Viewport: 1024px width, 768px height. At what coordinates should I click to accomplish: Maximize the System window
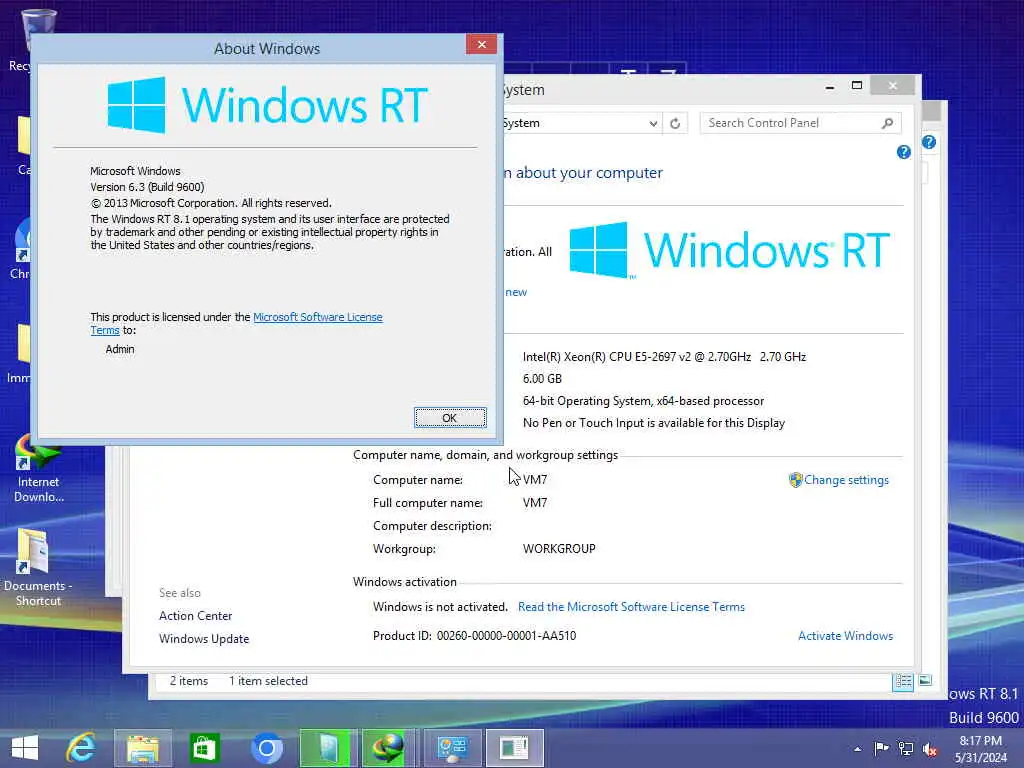[x=857, y=86]
